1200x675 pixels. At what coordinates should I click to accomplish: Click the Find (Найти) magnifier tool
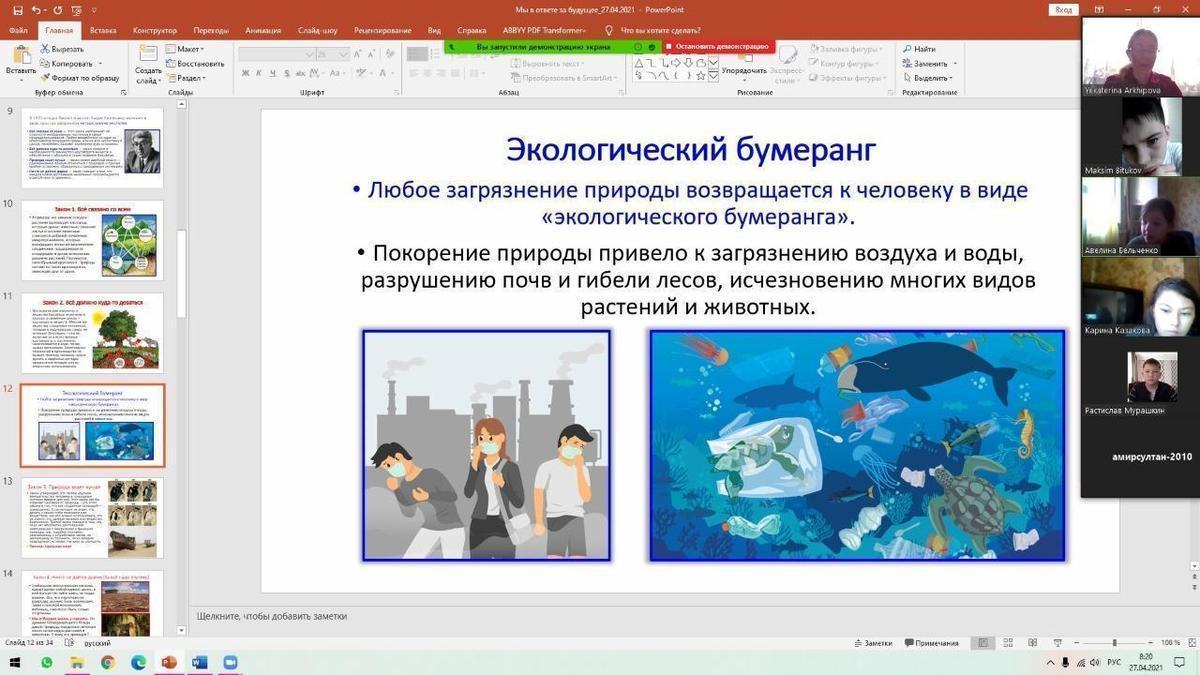(919, 49)
